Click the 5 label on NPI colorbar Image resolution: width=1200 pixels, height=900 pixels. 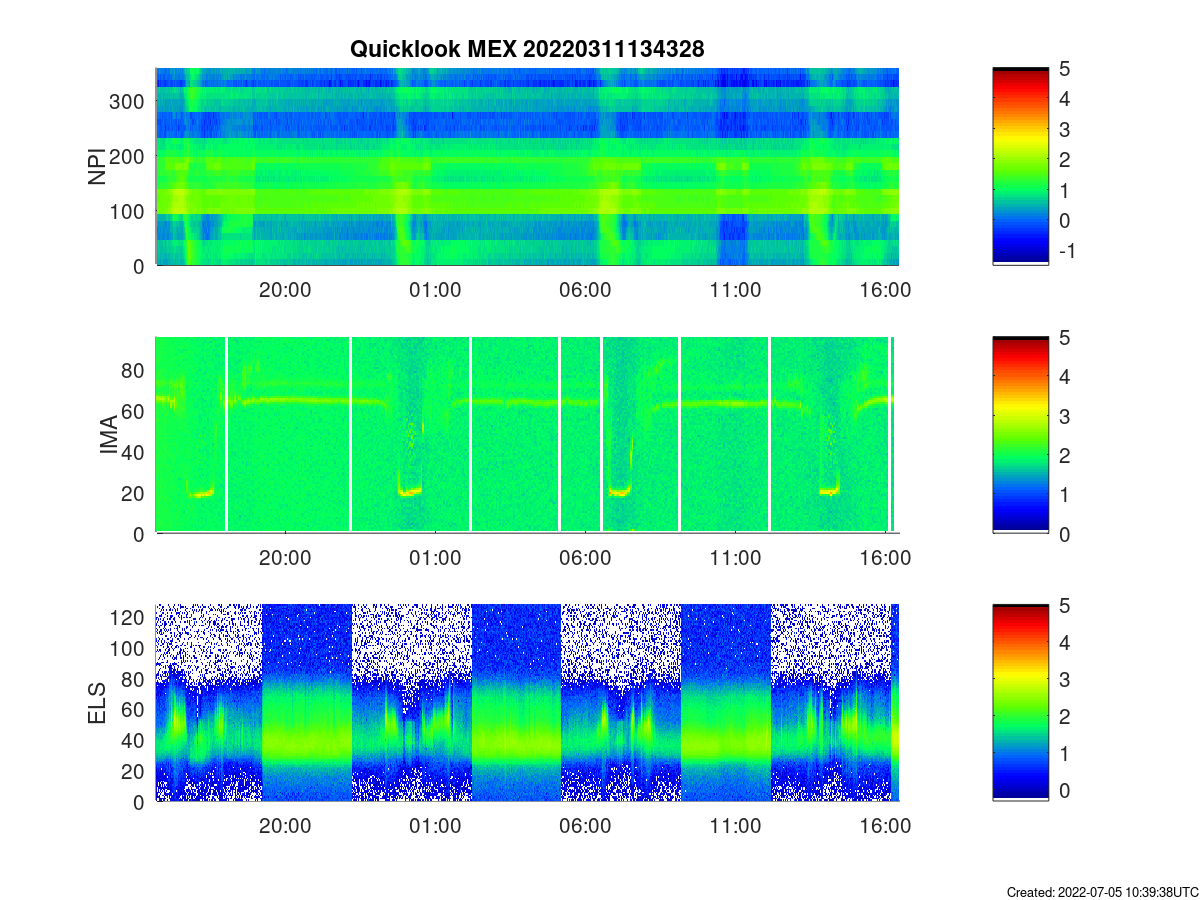pos(1063,69)
